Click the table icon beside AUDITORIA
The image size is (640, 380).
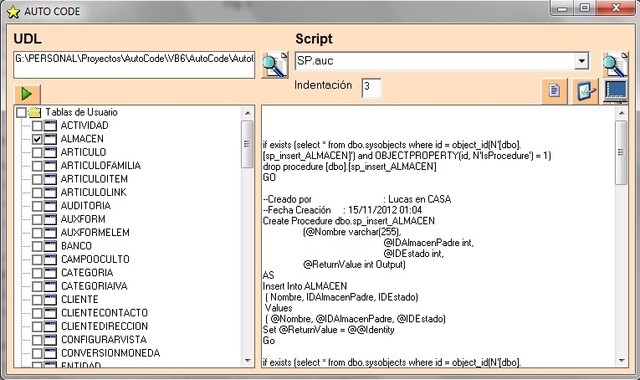[50, 206]
